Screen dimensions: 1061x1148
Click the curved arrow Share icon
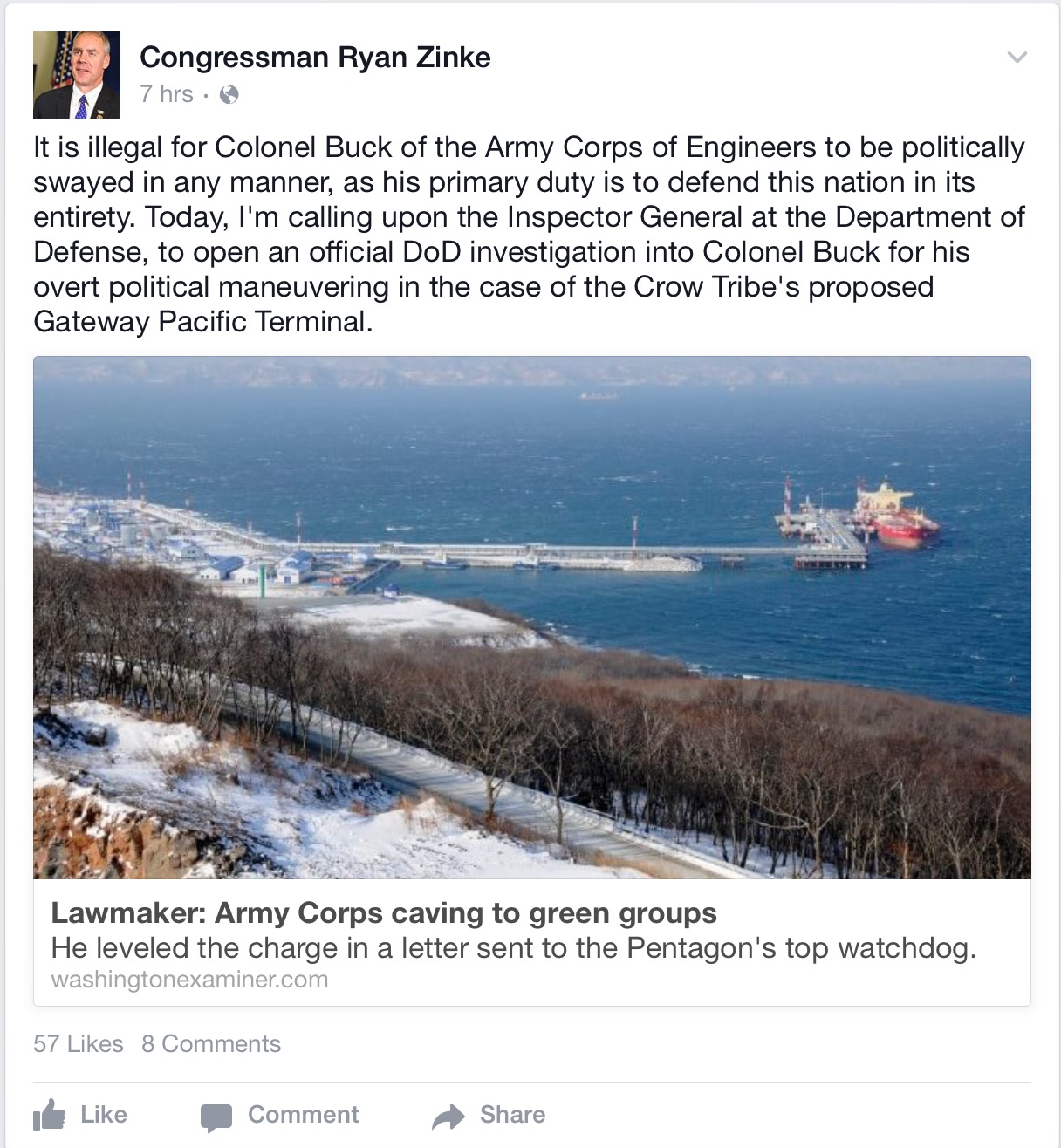(x=448, y=1116)
